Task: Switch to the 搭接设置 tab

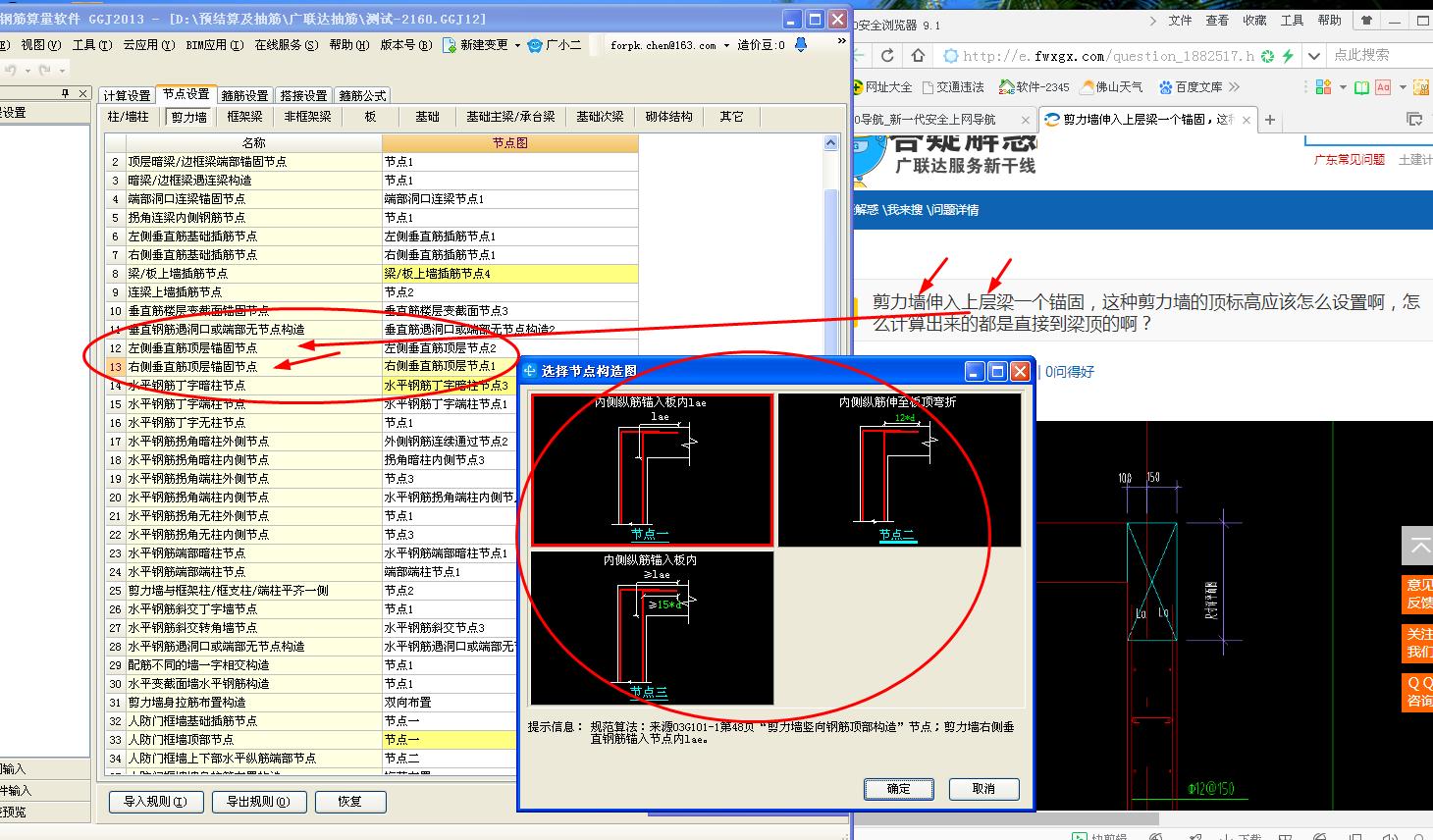Action: pyautogui.click(x=303, y=95)
